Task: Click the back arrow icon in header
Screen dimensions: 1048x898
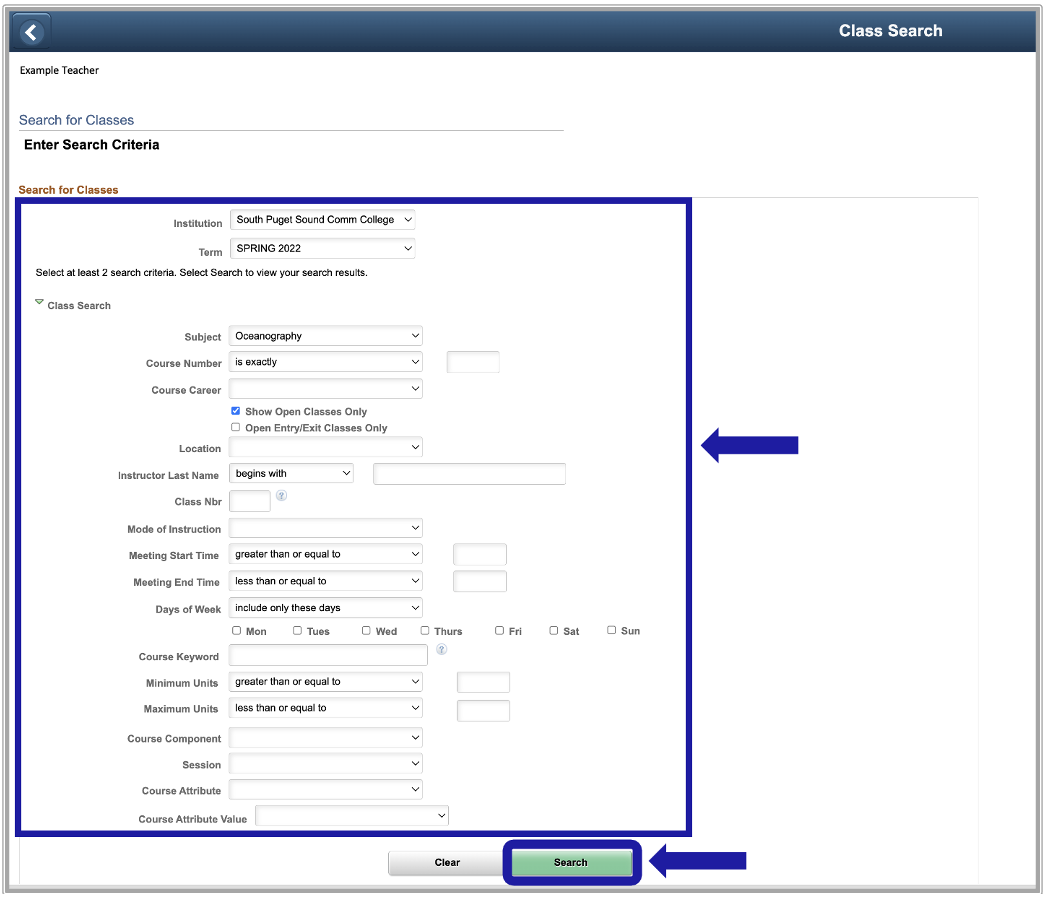Action: click(31, 32)
